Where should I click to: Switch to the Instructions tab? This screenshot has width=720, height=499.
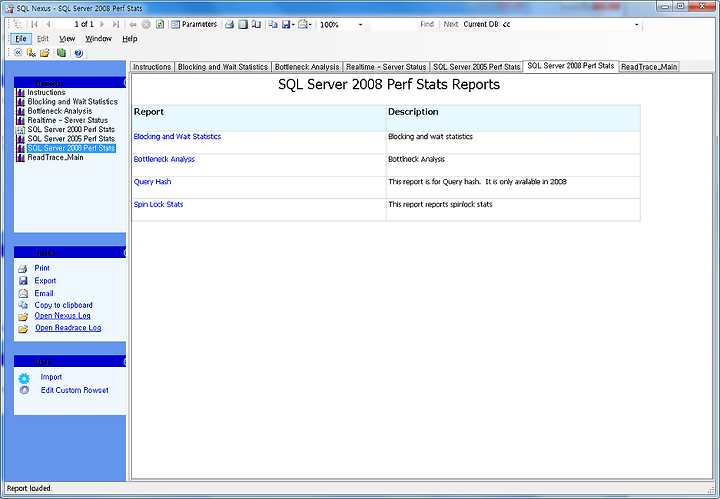(152, 67)
